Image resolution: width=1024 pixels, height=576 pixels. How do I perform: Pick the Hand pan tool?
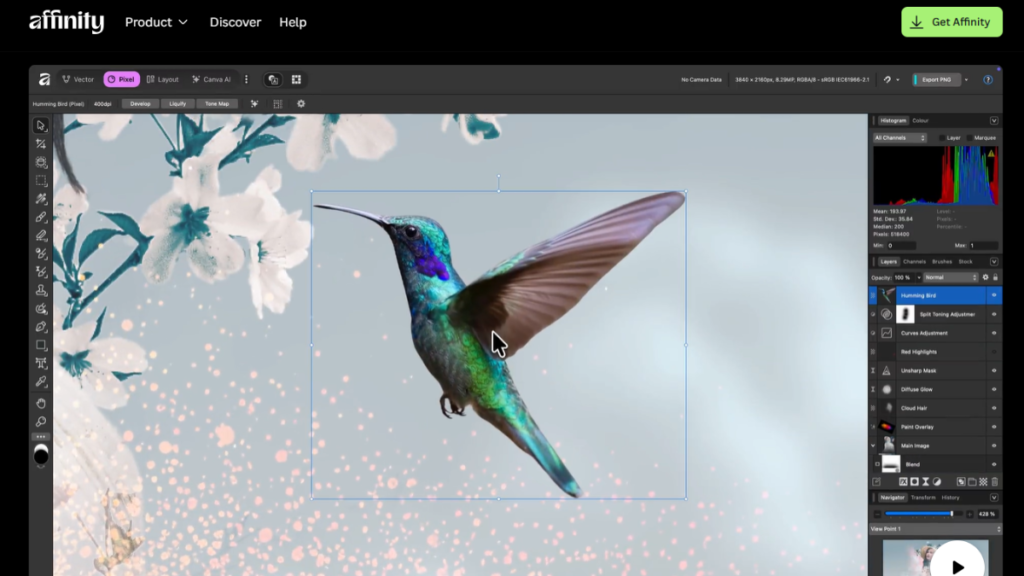[41, 402]
